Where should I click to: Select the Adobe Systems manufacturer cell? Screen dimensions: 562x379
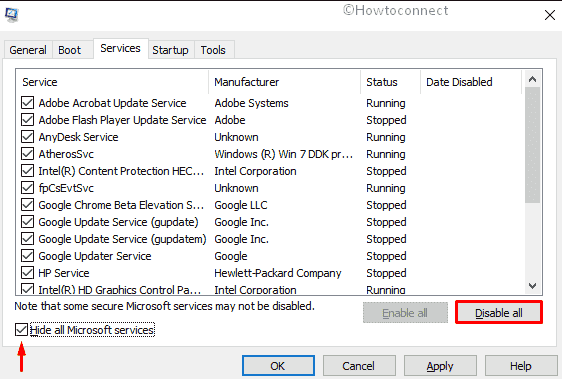[x=251, y=103]
